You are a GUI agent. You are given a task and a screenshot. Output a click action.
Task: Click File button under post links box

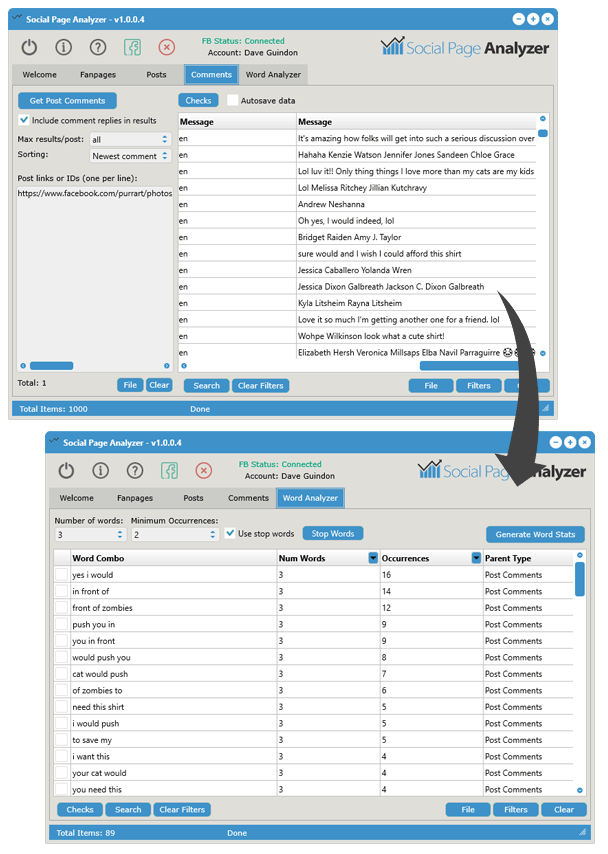(x=130, y=385)
